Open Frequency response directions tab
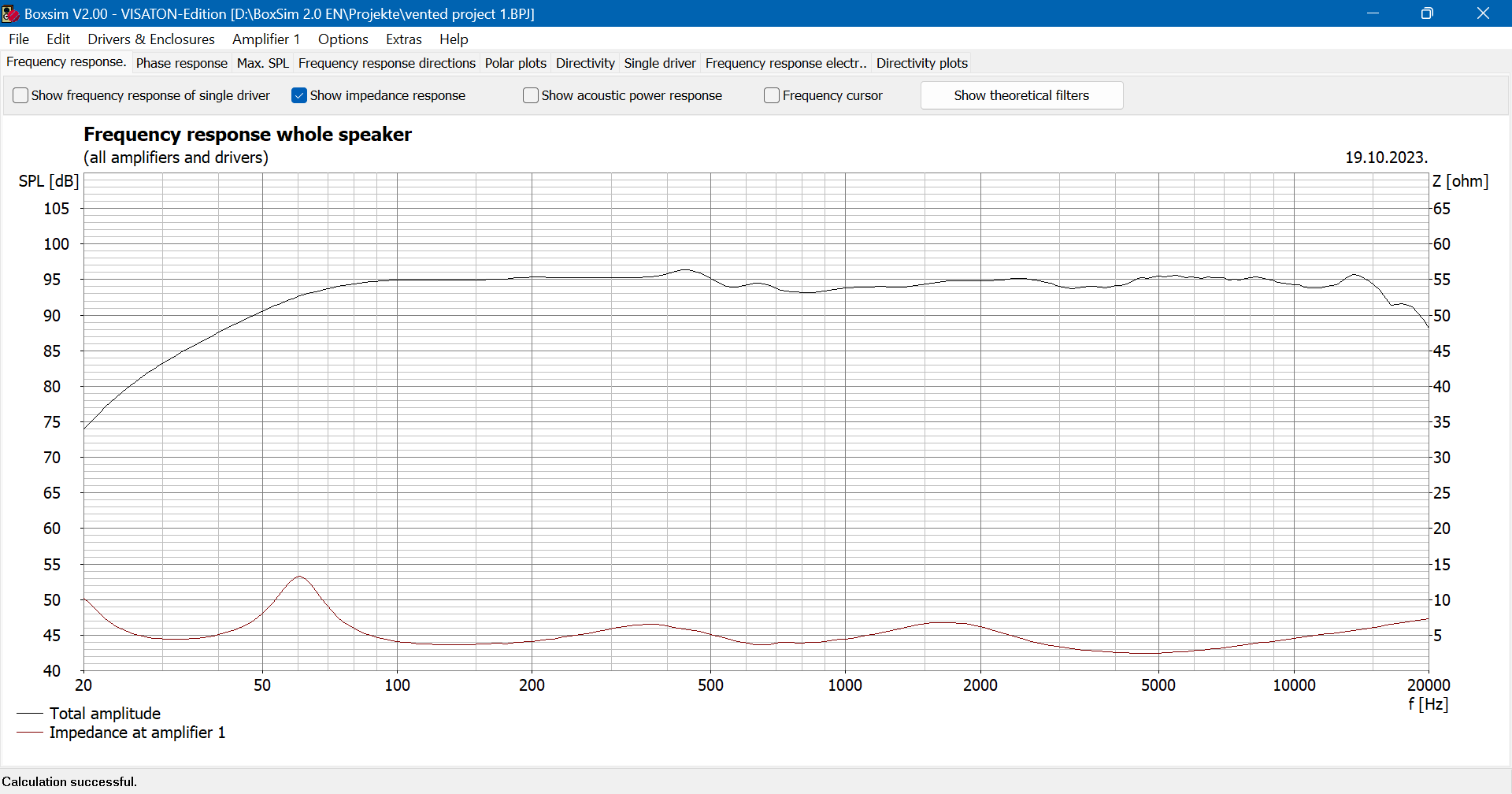1512x794 pixels. click(x=387, y=63)
